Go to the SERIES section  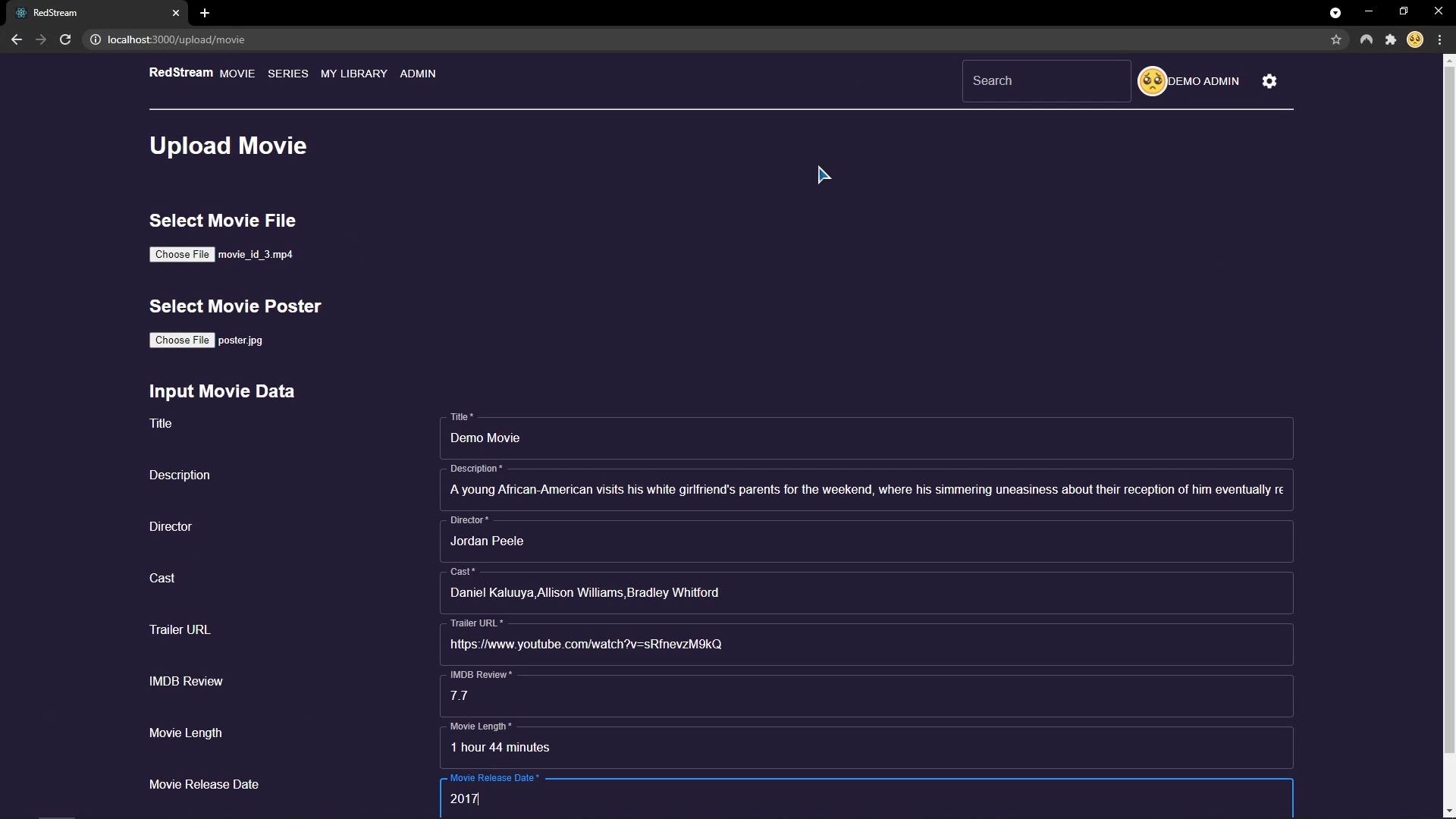(x=287, y=74)
